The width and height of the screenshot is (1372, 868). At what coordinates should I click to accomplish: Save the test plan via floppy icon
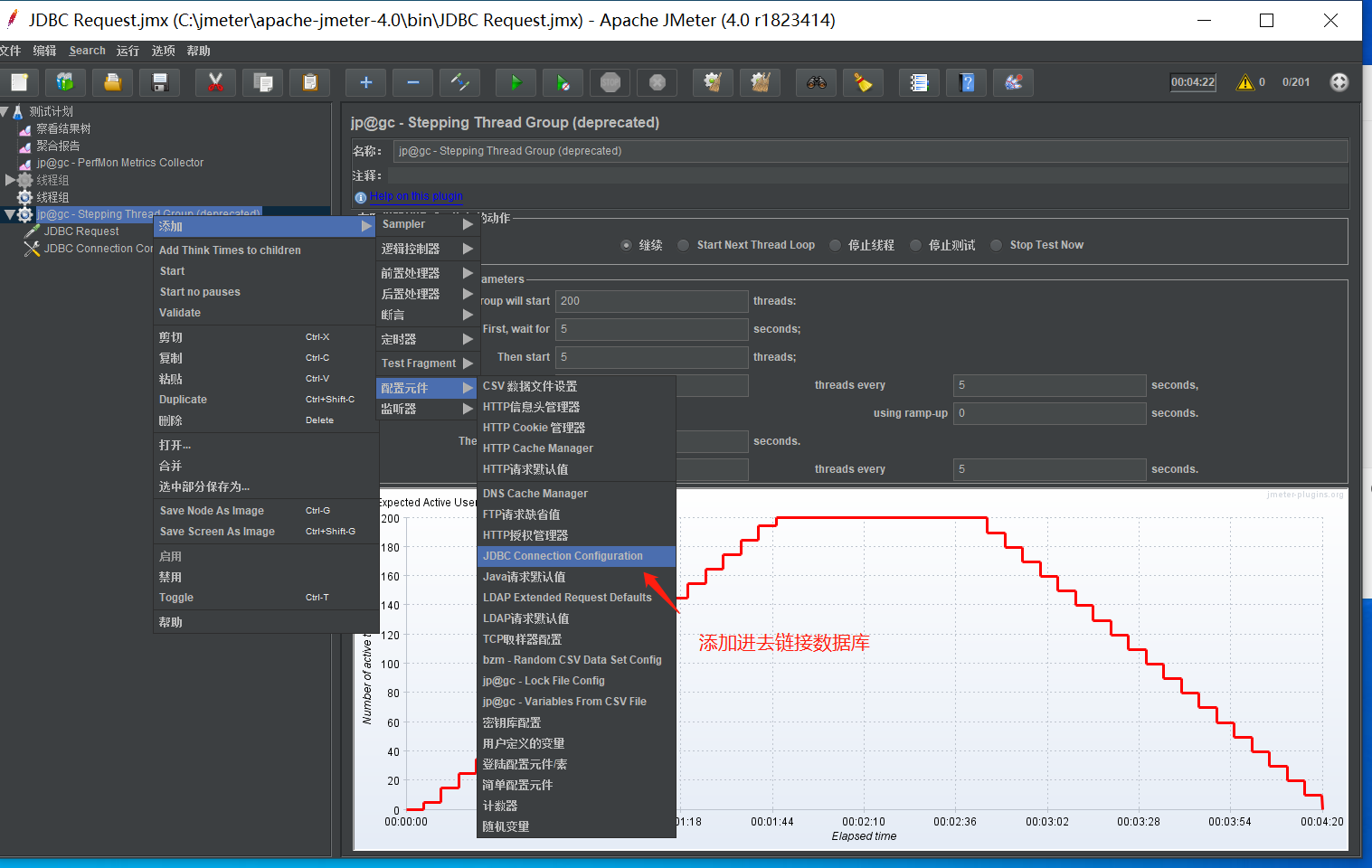[x=160, y=82]
